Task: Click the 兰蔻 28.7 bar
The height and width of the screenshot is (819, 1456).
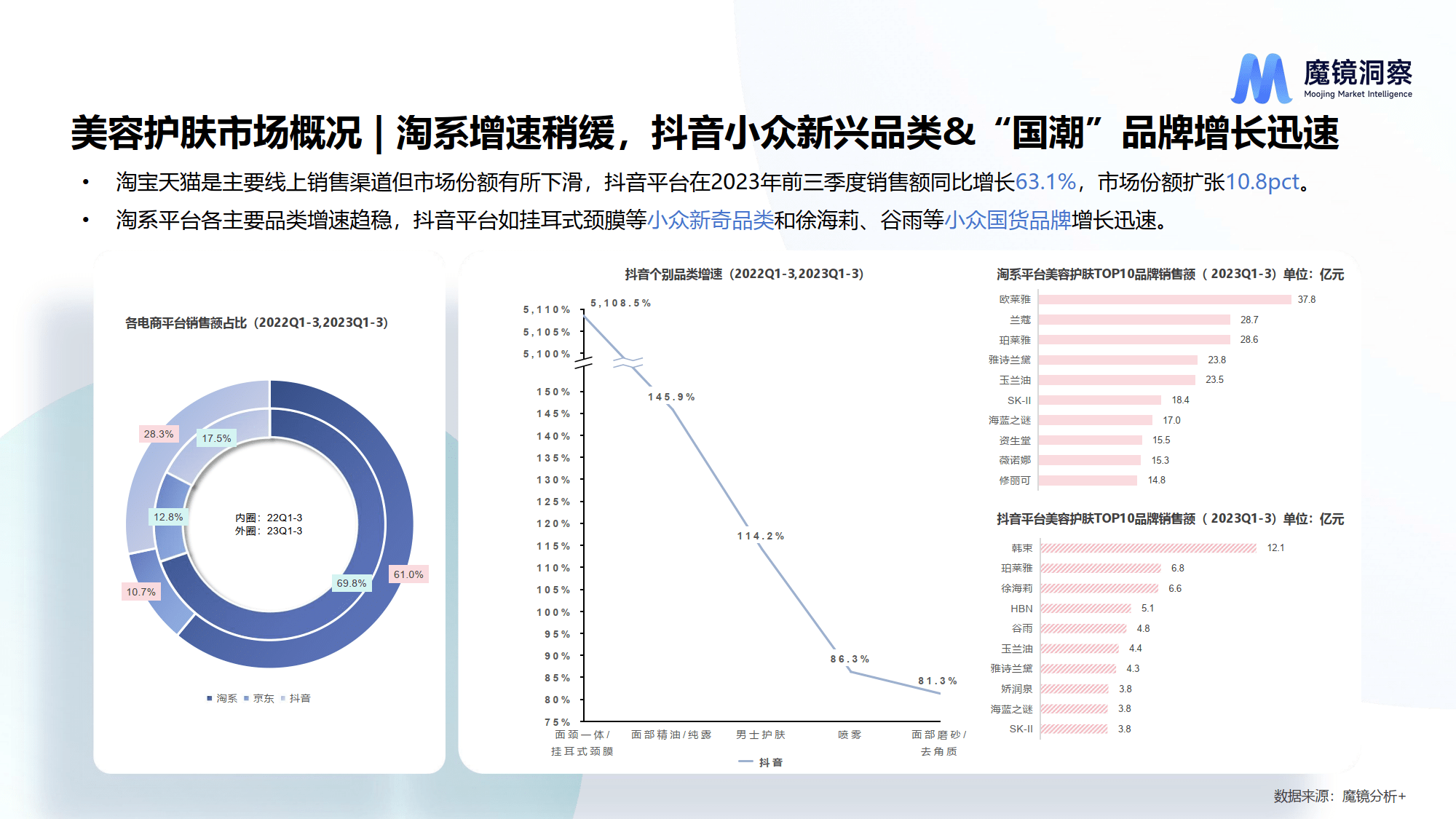Action: point(1134,320)
